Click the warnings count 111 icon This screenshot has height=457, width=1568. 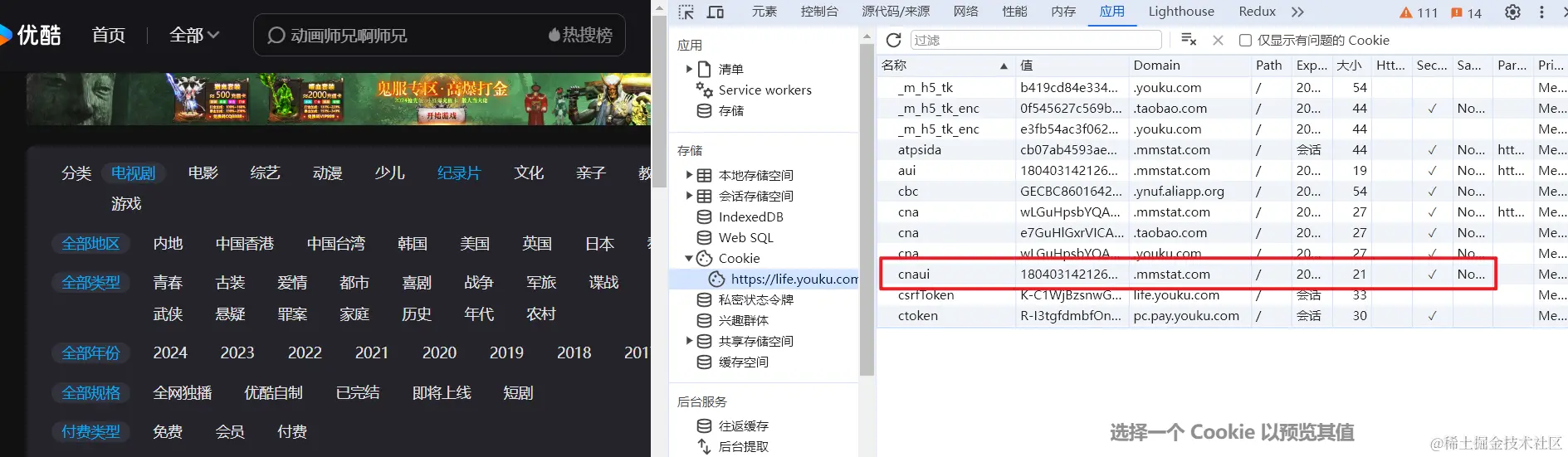(x=1418, y=12)
